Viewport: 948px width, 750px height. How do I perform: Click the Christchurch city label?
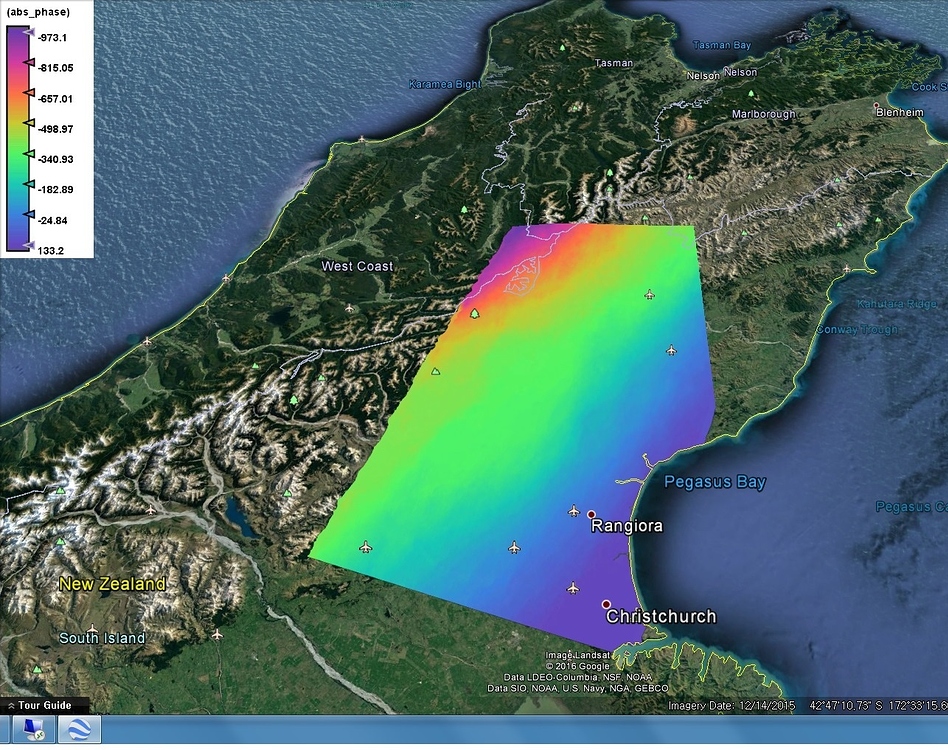click(661, 616)
